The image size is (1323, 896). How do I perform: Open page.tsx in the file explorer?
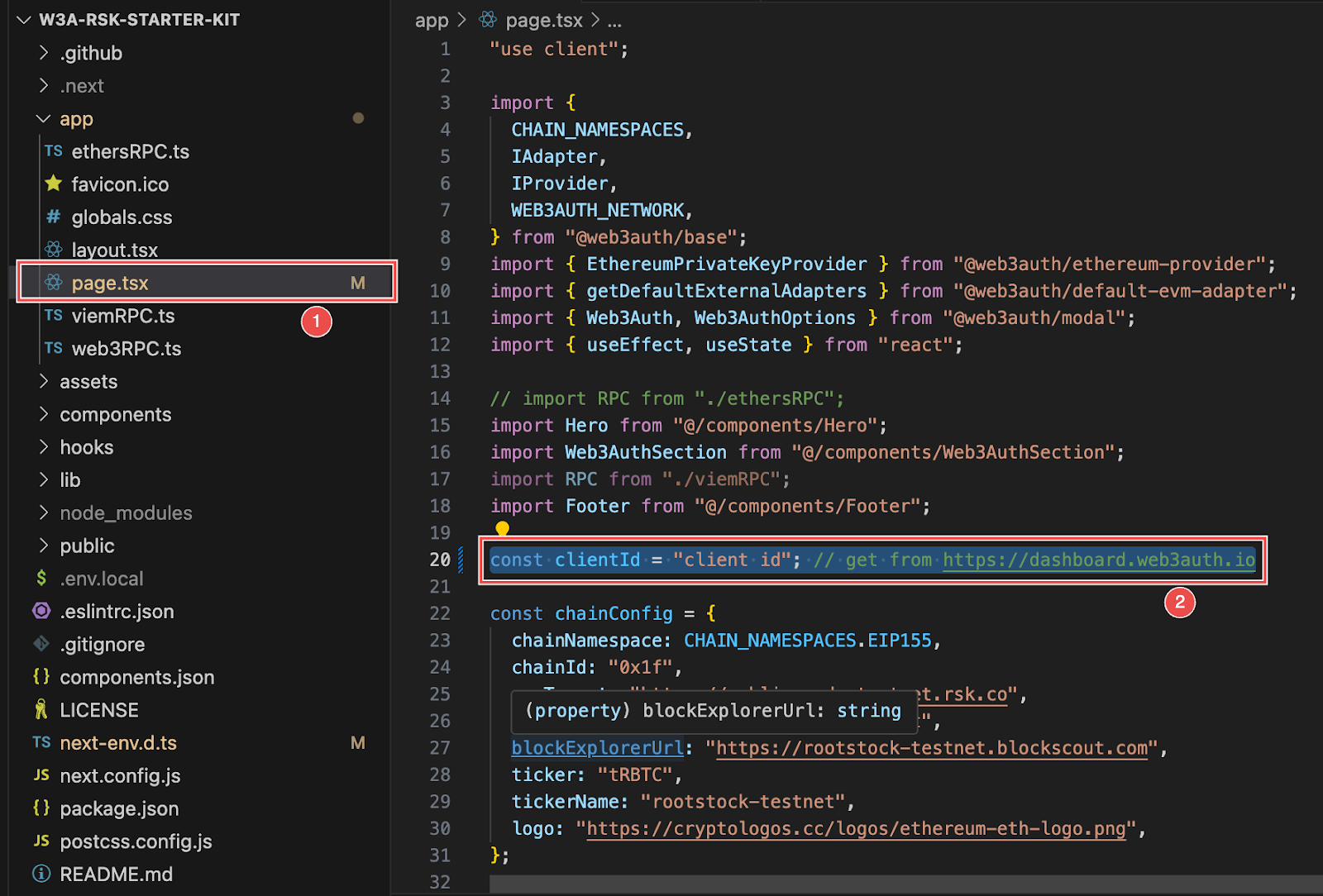110,283
